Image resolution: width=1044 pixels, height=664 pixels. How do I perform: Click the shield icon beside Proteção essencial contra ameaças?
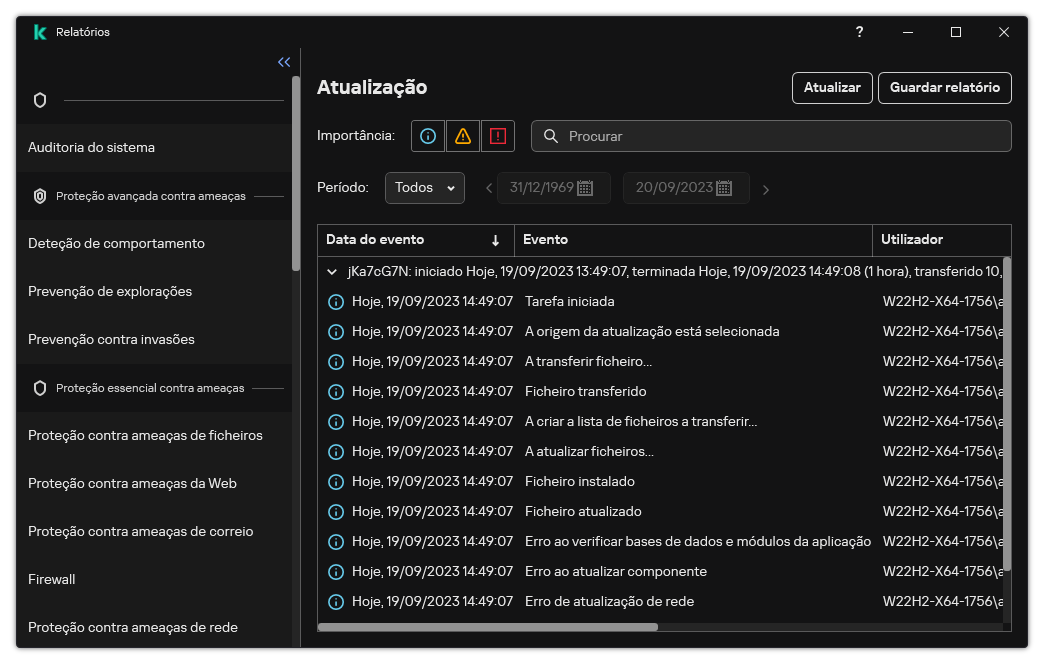(x=39, y=387)
